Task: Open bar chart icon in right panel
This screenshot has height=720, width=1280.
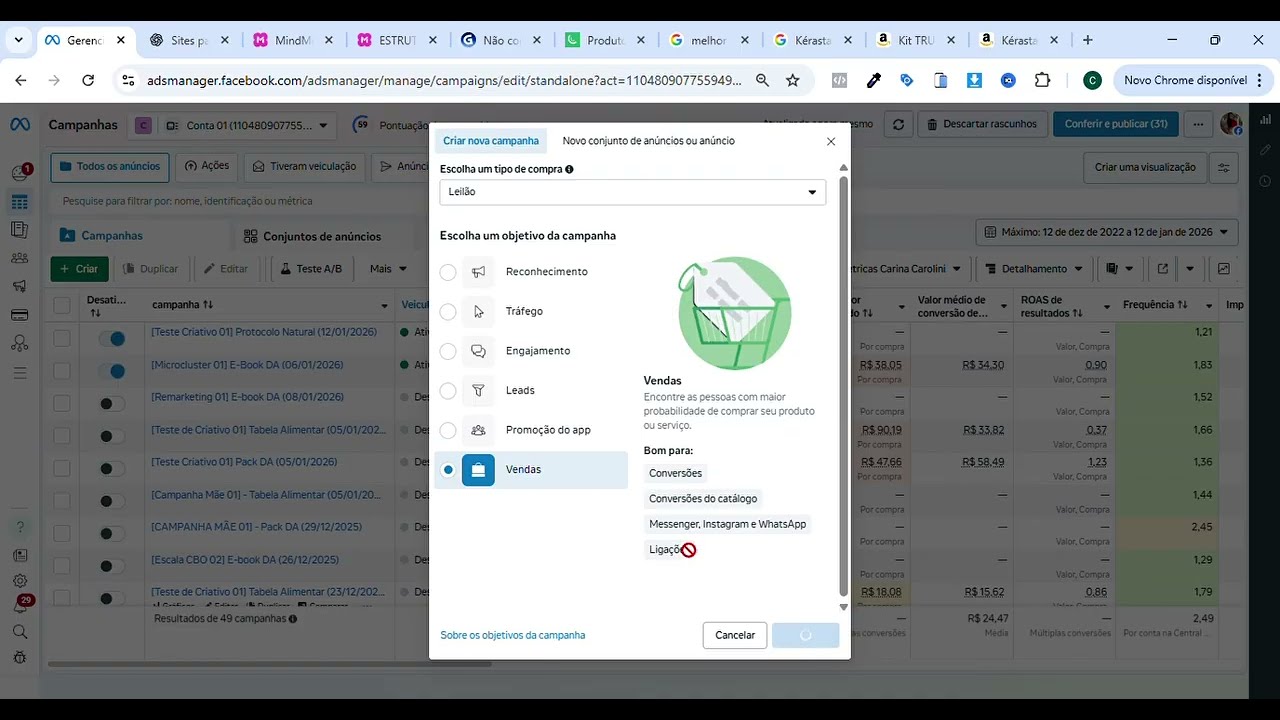Action: pyautogui.click(x=1265, y=119)
